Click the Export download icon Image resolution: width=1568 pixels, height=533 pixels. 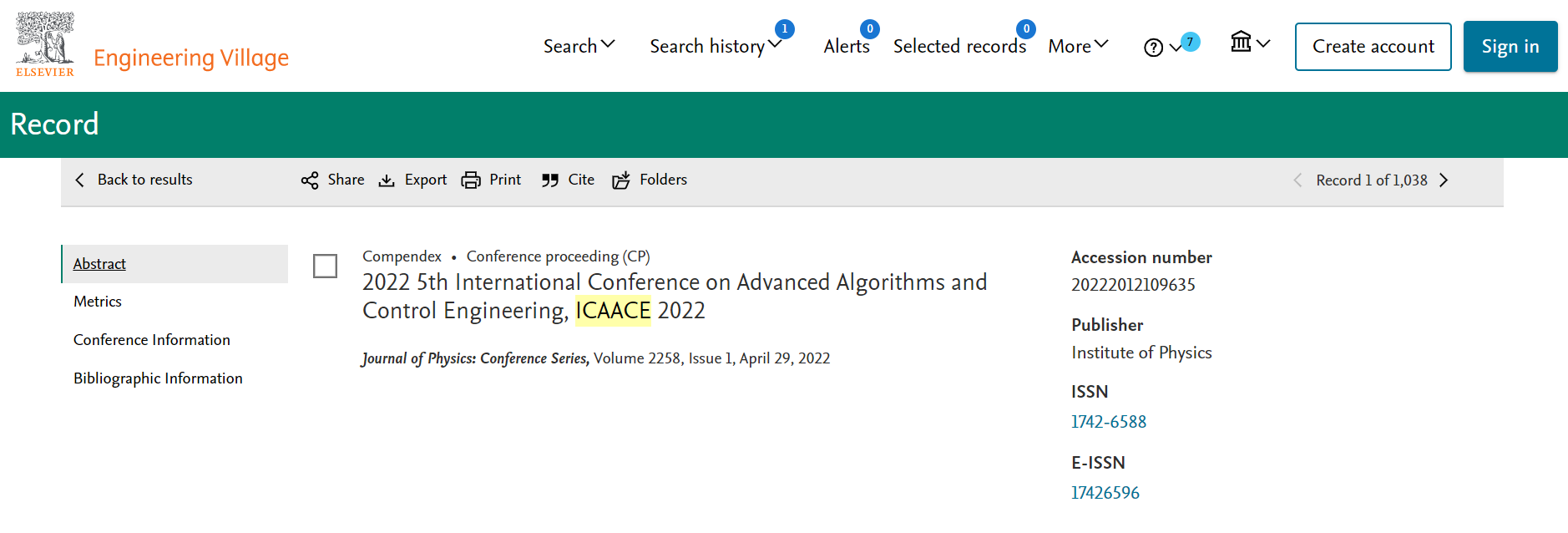(387, 180)
